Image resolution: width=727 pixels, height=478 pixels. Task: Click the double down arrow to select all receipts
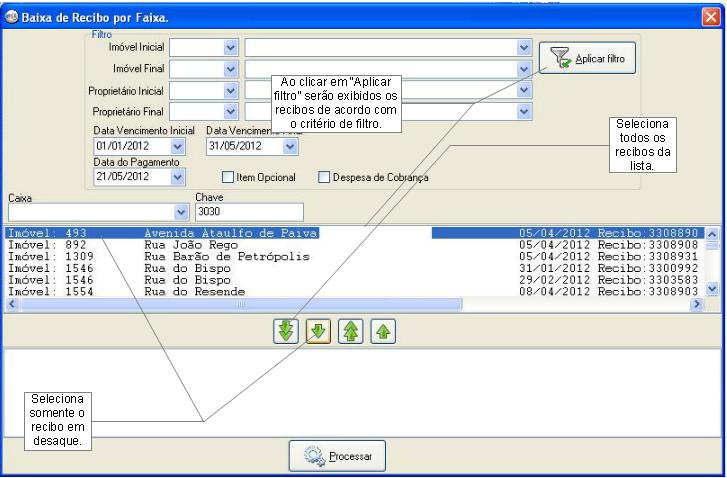[287, 331]
